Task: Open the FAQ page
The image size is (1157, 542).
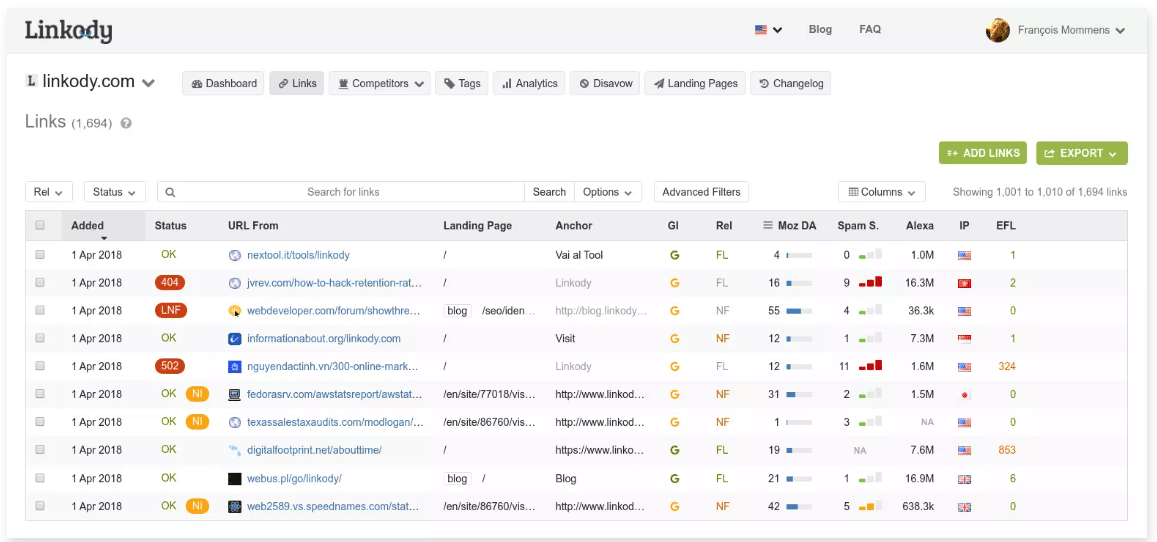Action: (x=870, y=29)
